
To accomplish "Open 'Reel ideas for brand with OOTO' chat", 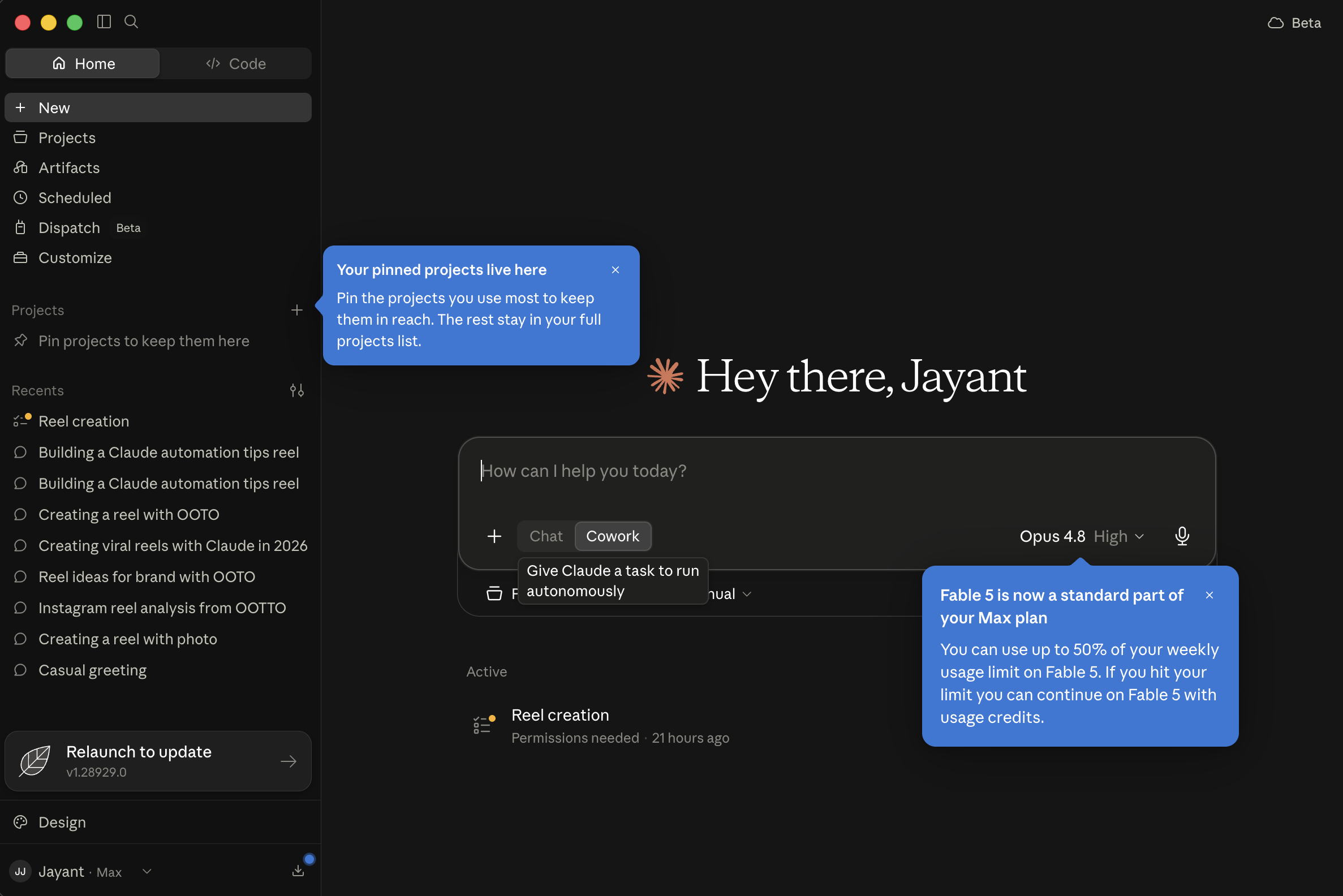I will (158, 577).
